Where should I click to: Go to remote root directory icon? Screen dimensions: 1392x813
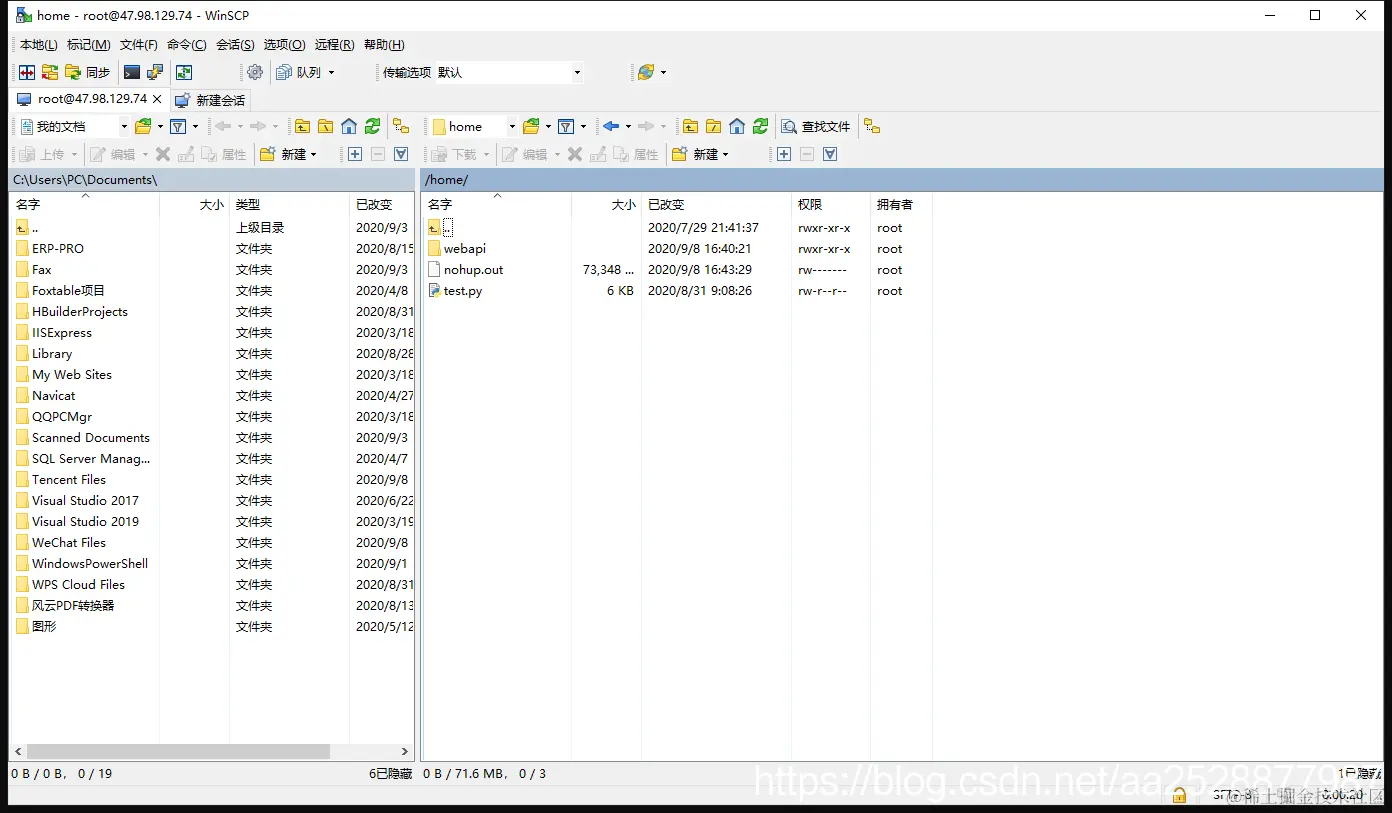click(x=713, y=126)
